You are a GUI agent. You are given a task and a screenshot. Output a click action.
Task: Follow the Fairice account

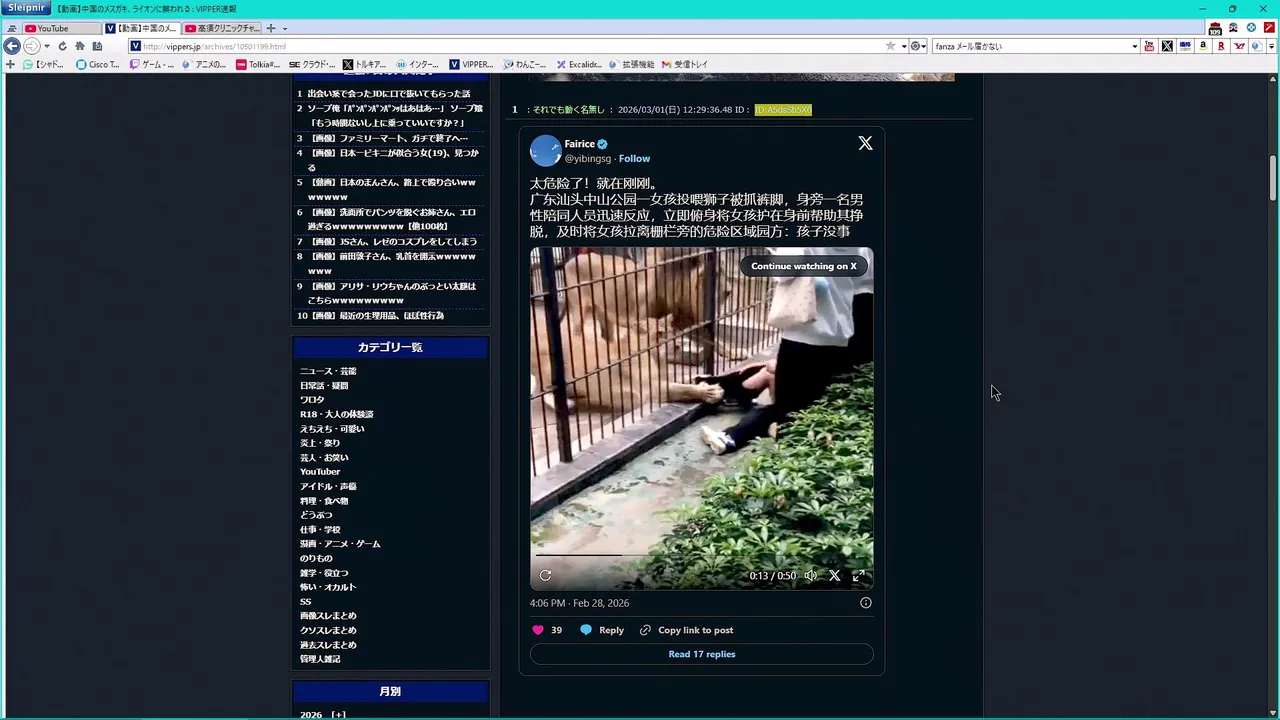point(634,158)
